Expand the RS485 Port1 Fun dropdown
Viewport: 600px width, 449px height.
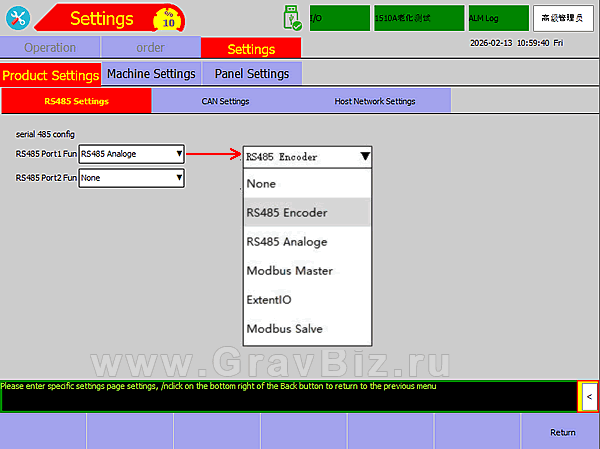pos(131,153)
